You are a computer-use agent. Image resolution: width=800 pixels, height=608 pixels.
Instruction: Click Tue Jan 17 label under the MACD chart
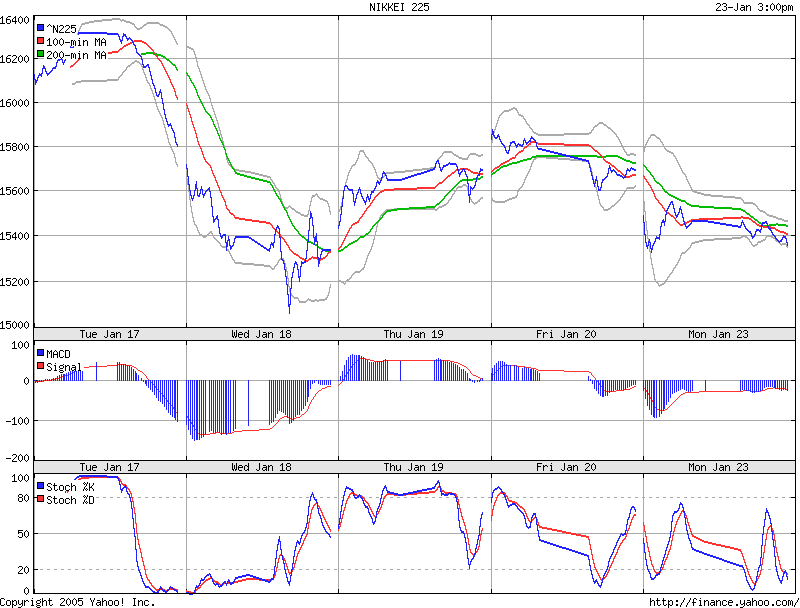point(109,467)
